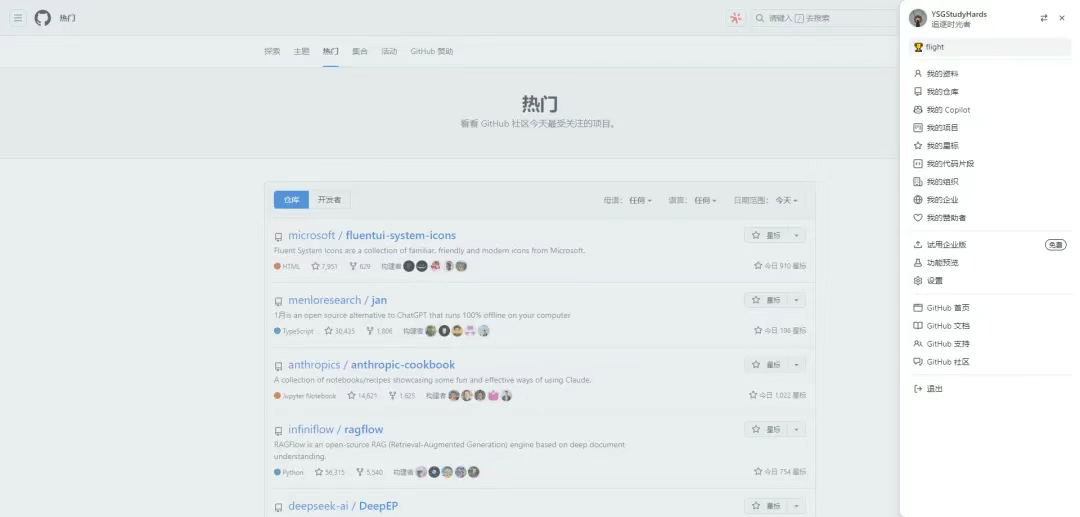Open the flight status trophy row

click(990, 48)
